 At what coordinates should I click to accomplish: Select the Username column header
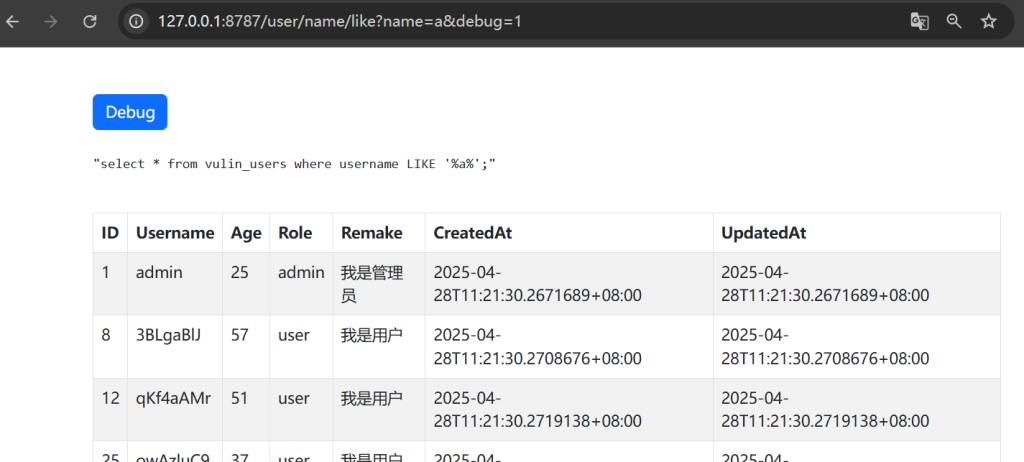pos(175,233)
